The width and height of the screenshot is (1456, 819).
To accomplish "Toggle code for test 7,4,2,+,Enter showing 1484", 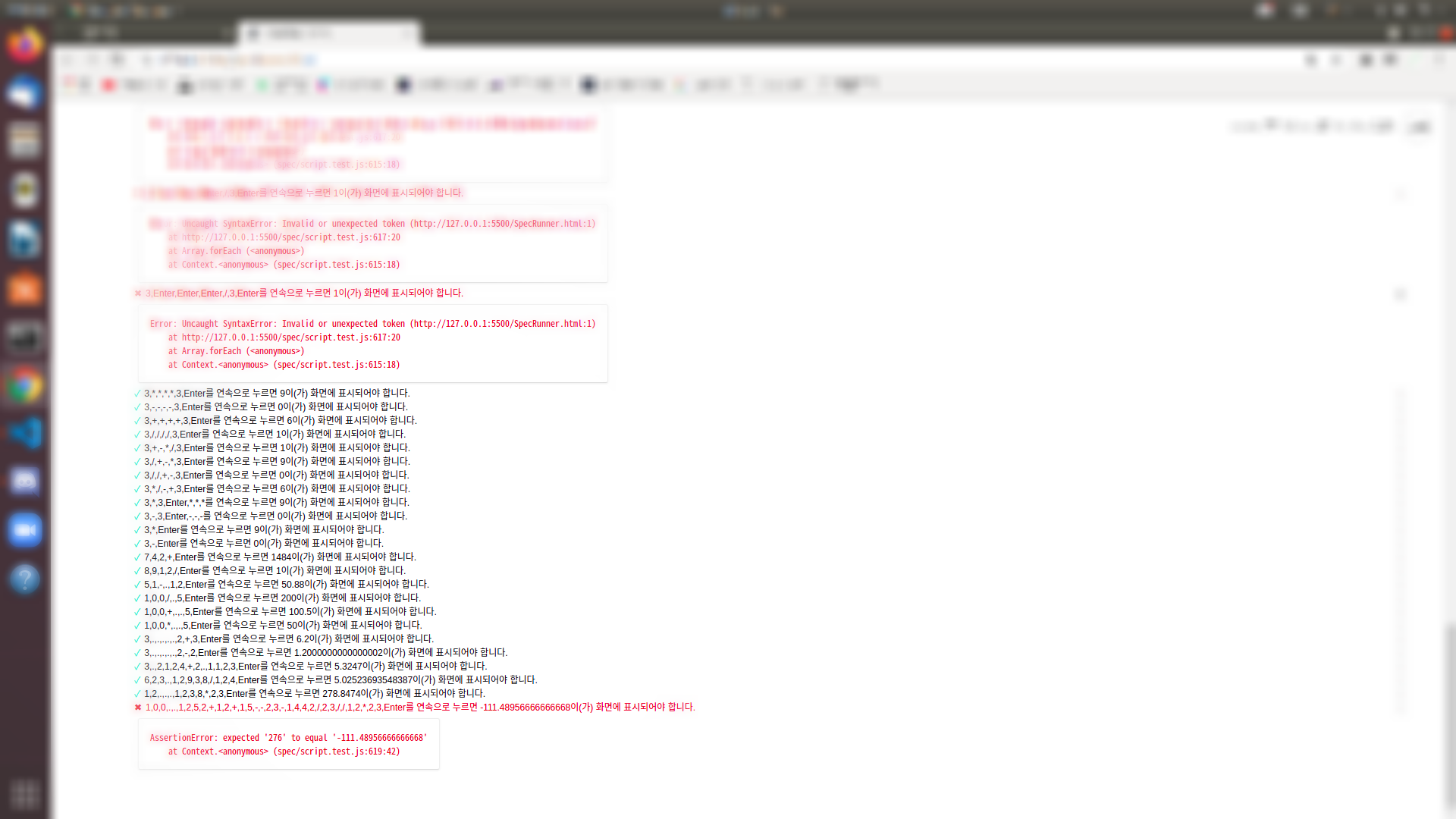I will (x=279, y=557).
